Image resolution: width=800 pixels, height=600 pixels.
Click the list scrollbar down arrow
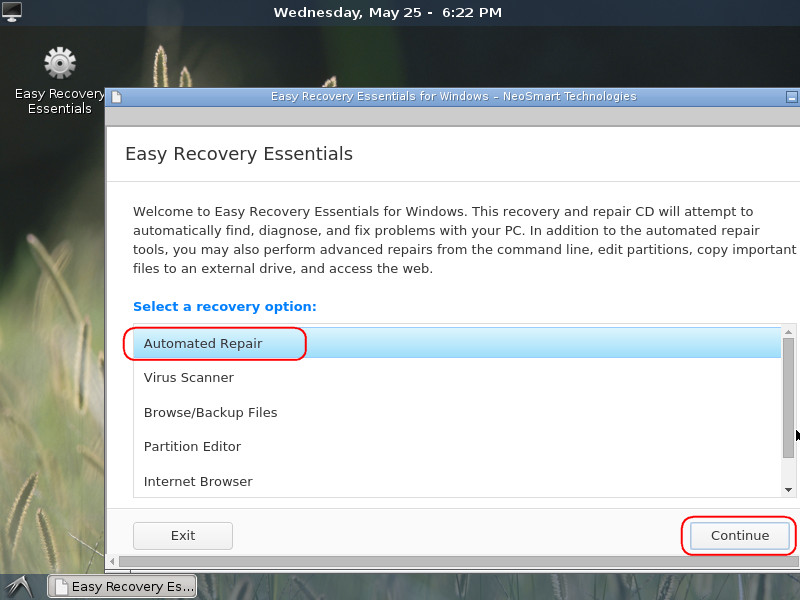[788, 490]
